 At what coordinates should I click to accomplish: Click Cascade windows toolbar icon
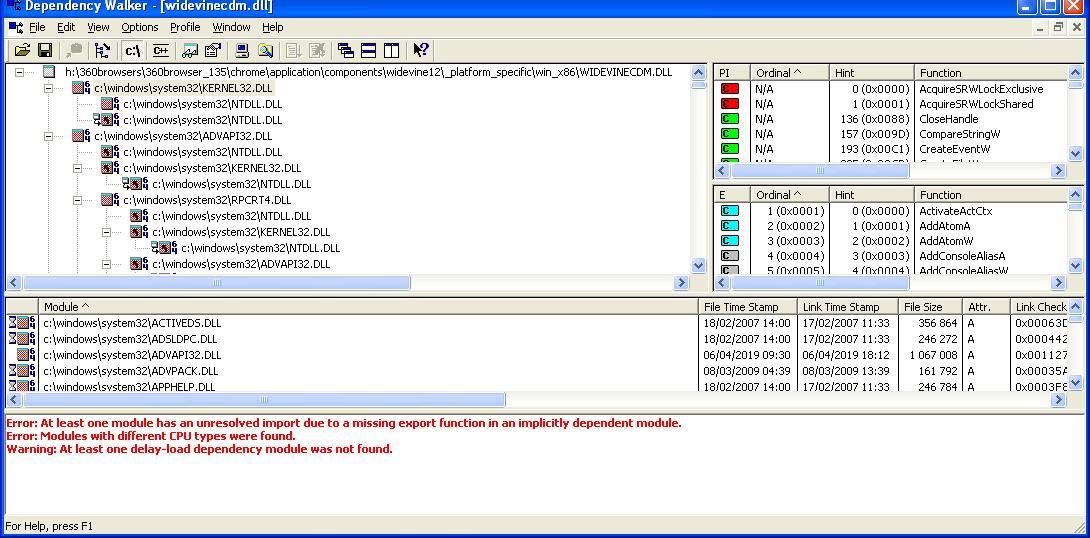tap(345, 50)
